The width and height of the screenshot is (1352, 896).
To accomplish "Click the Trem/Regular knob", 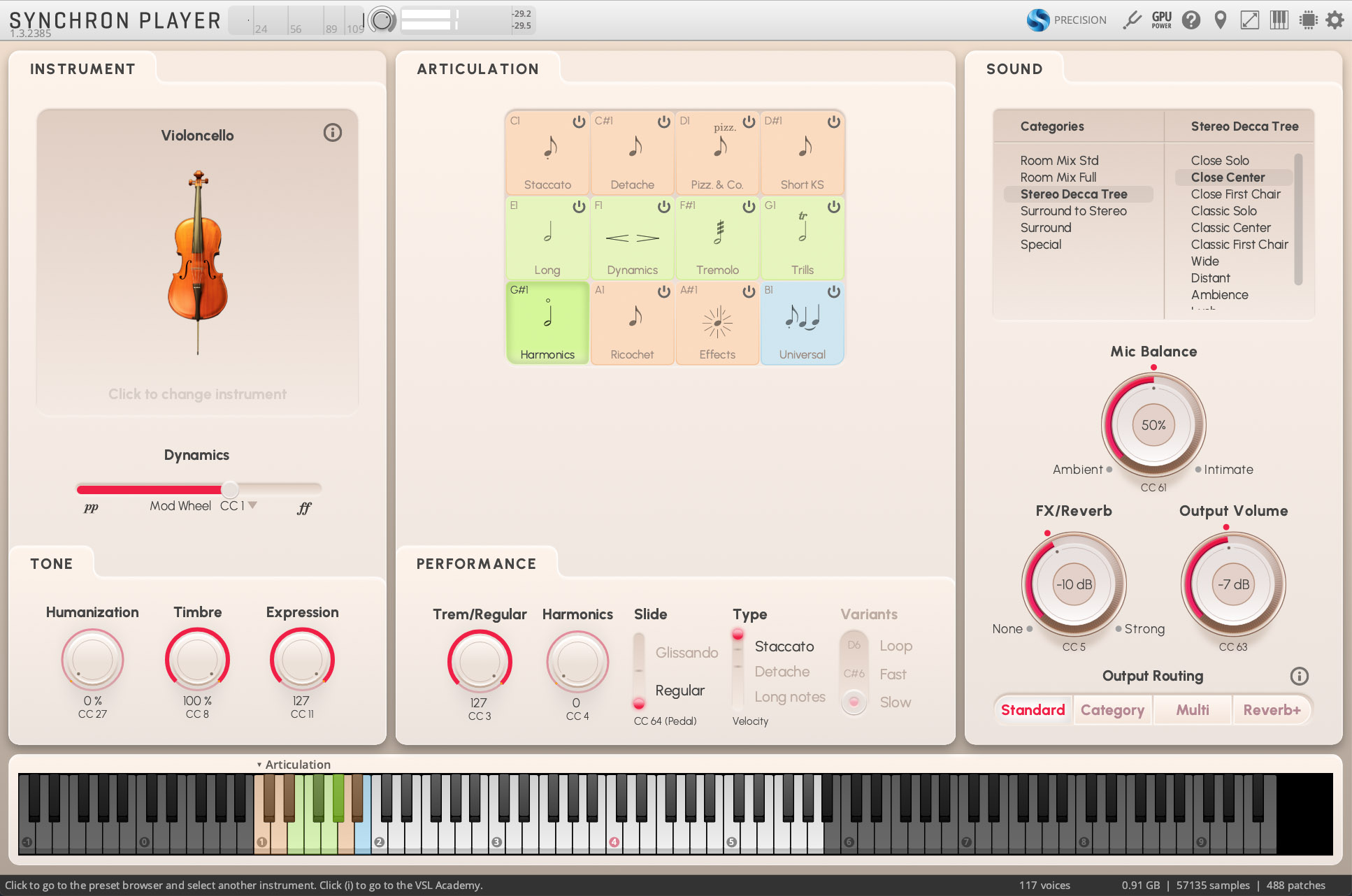I will pyautogui.click(x=480, y=661).
